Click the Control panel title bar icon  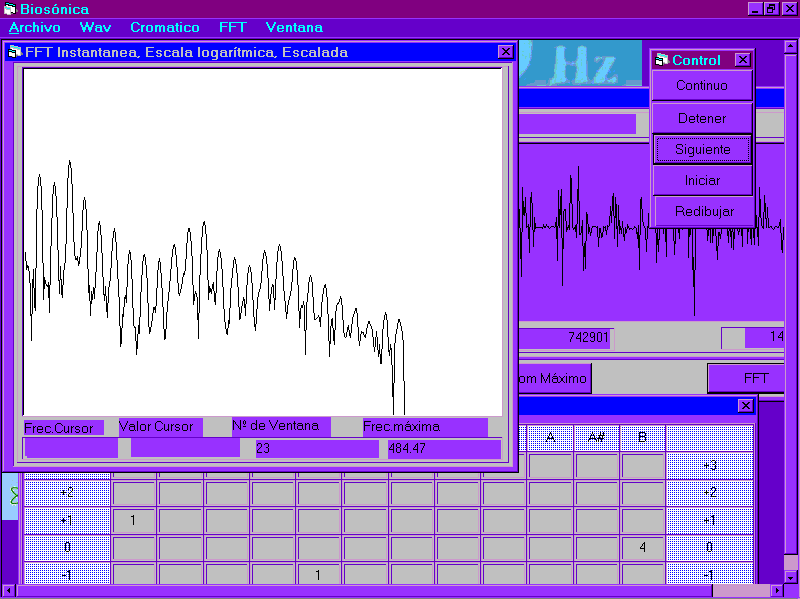coord(661,60)
